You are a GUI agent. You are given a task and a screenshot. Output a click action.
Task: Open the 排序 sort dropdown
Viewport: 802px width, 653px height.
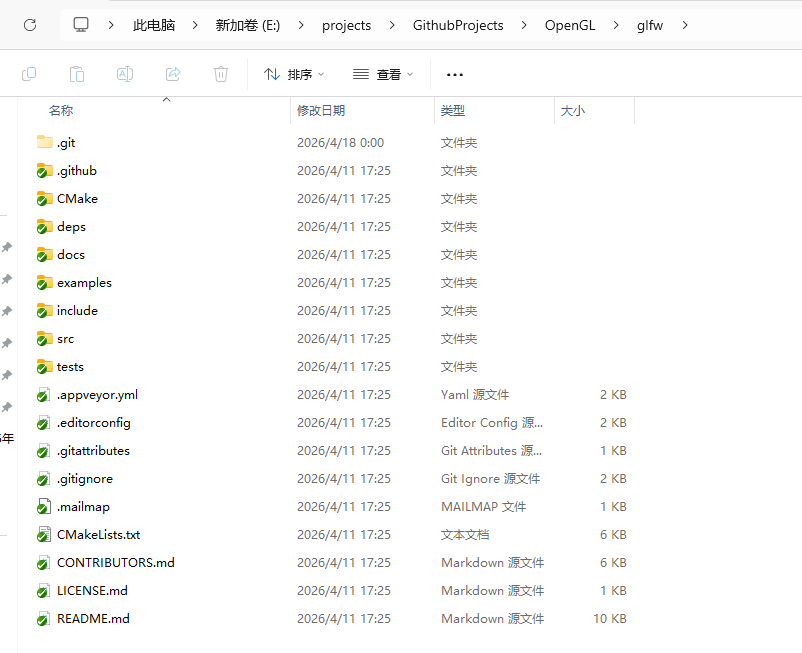coord(294,75)
